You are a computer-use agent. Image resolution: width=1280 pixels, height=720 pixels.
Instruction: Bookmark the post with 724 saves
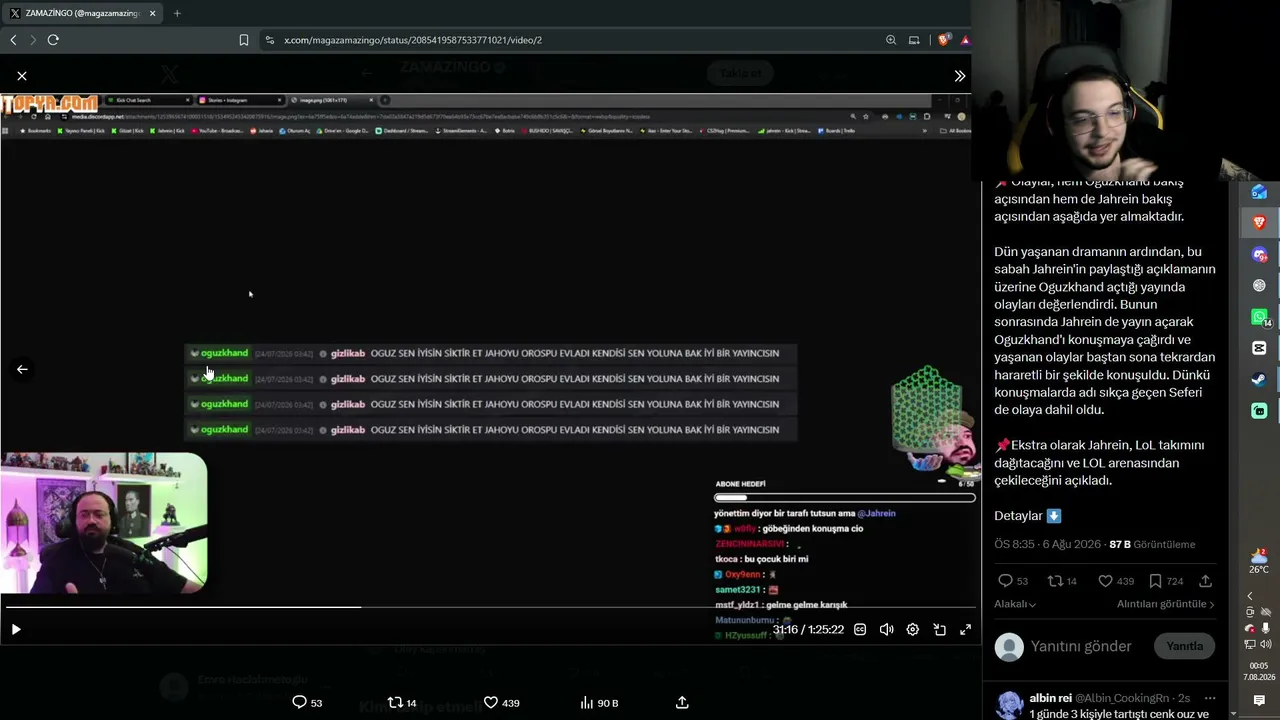point(1165,581)
